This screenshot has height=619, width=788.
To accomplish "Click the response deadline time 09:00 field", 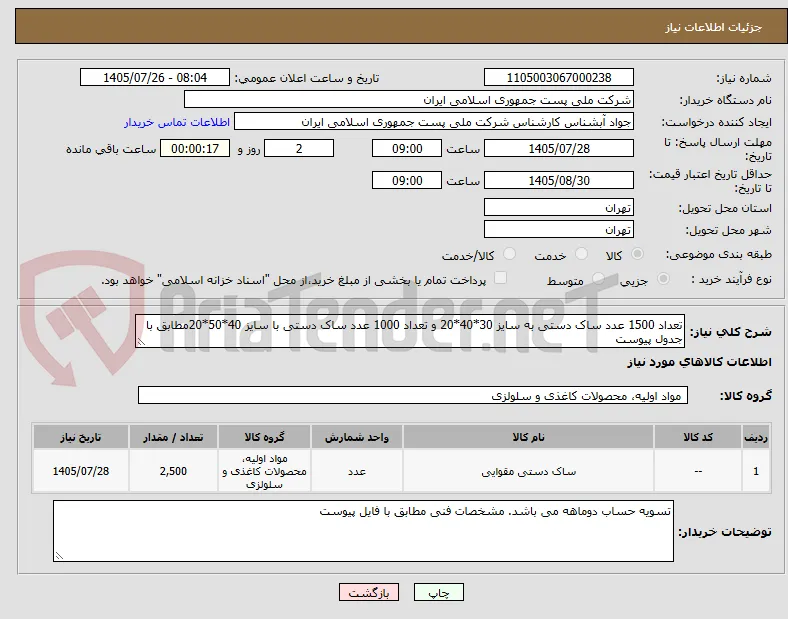I will [x=407, y=149].
